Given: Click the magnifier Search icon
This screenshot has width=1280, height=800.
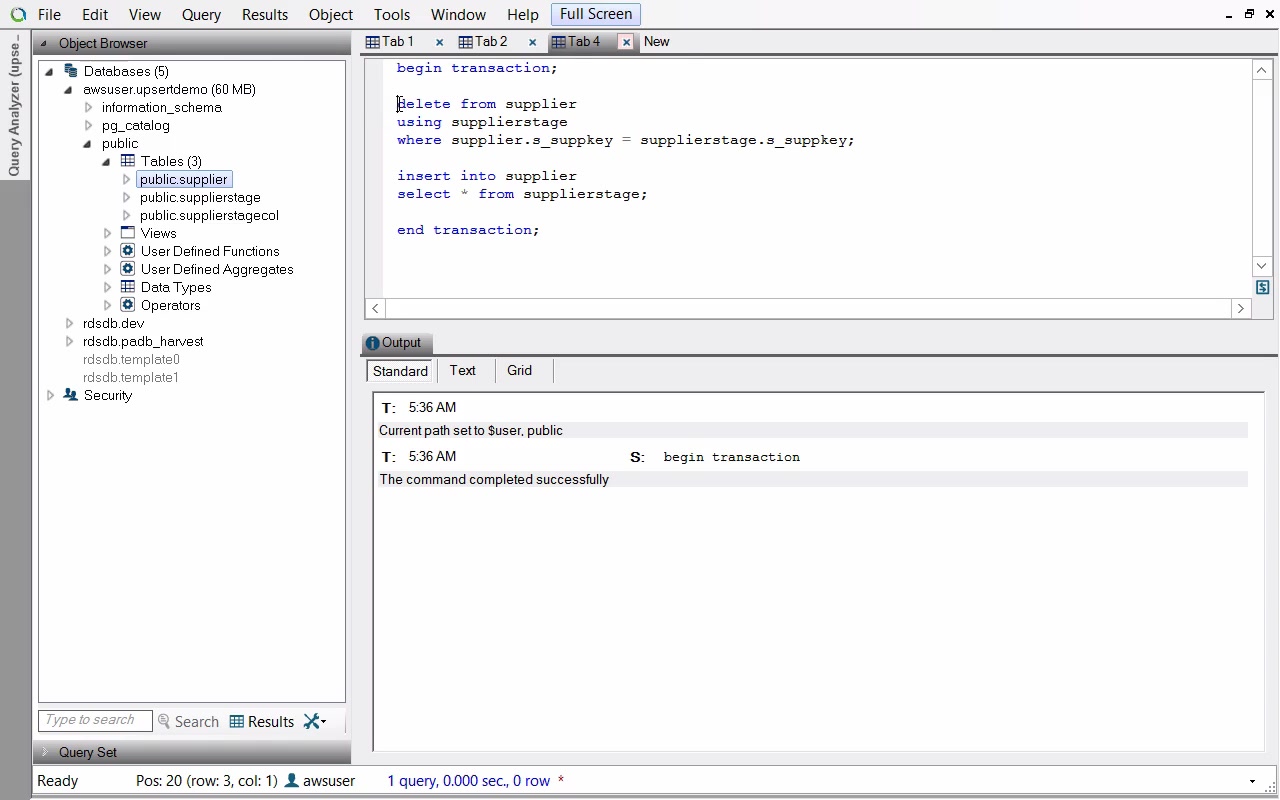Looking at the screenshot, I should [x=164, y=721].
